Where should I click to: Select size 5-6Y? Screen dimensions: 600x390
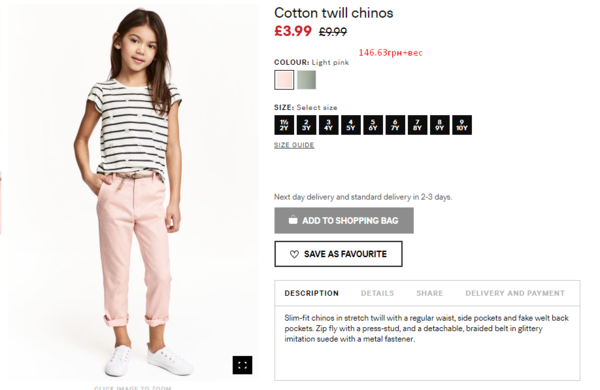[x=373, y=125]
